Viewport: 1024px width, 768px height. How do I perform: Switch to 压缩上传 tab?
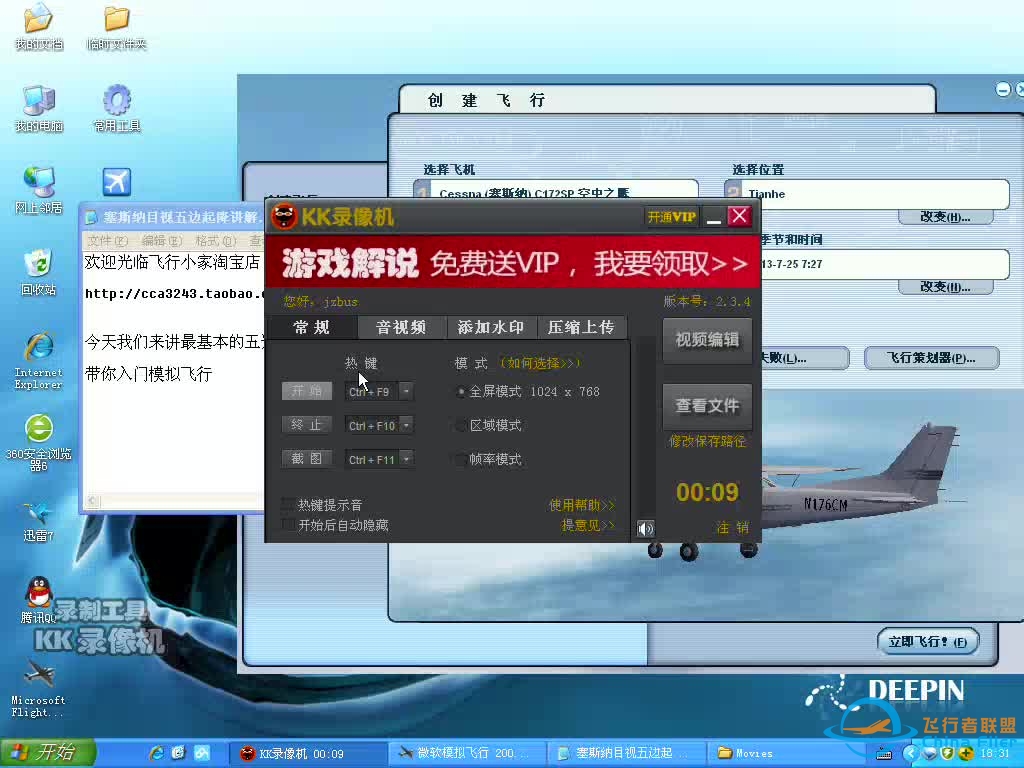(x=581, y=327)
